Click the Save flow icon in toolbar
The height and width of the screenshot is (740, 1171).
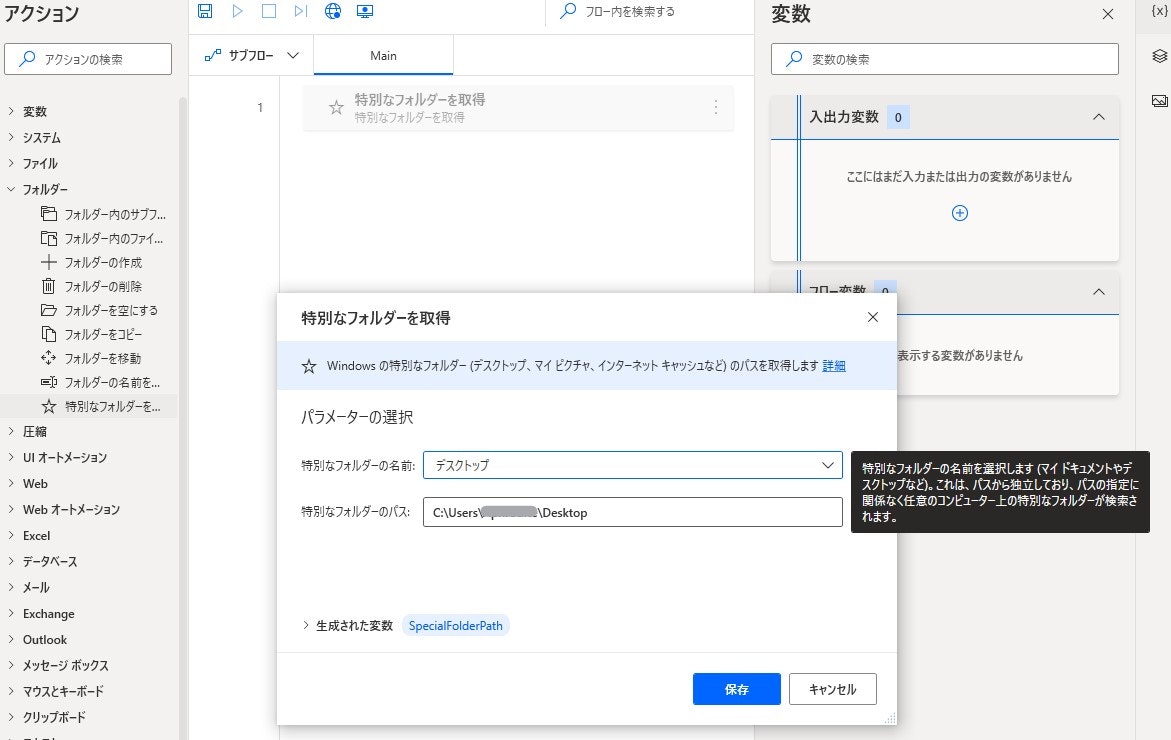pyautogui.click(x=205, y=11)
